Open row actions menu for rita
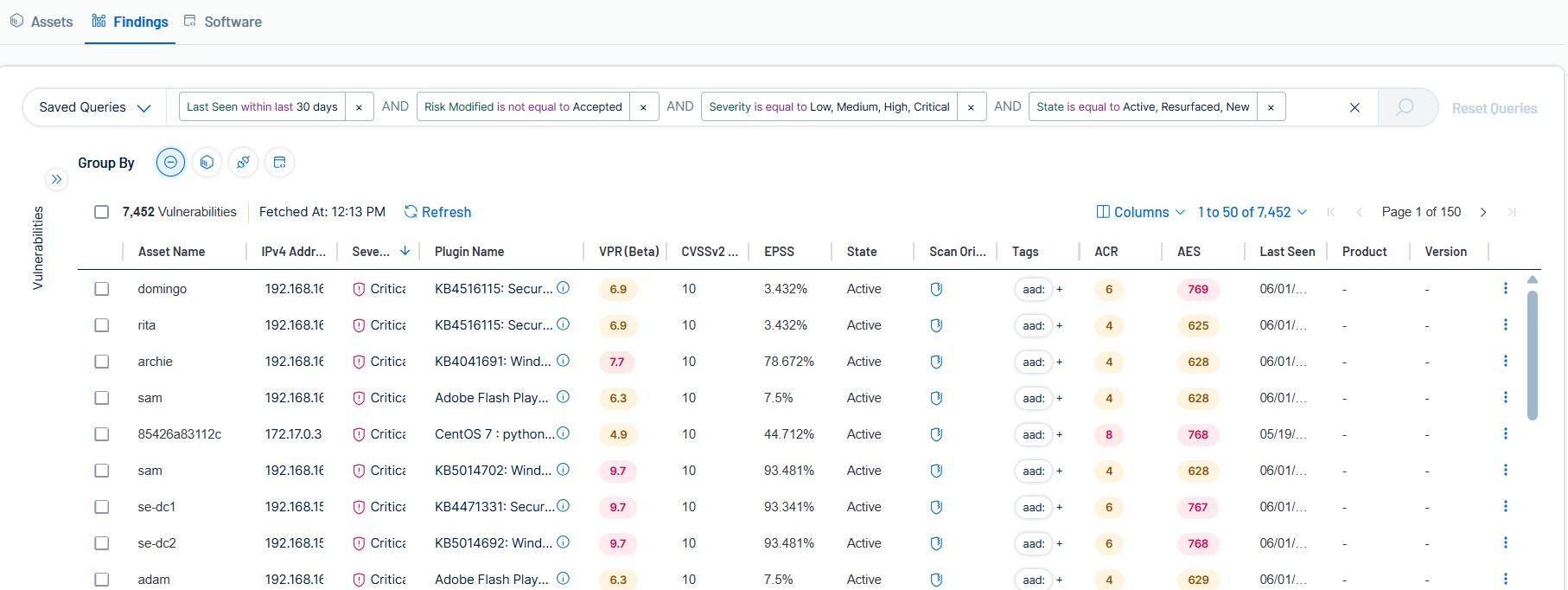The width and height of the screenshot is (1568, 590). click(x=1506, y=324)
